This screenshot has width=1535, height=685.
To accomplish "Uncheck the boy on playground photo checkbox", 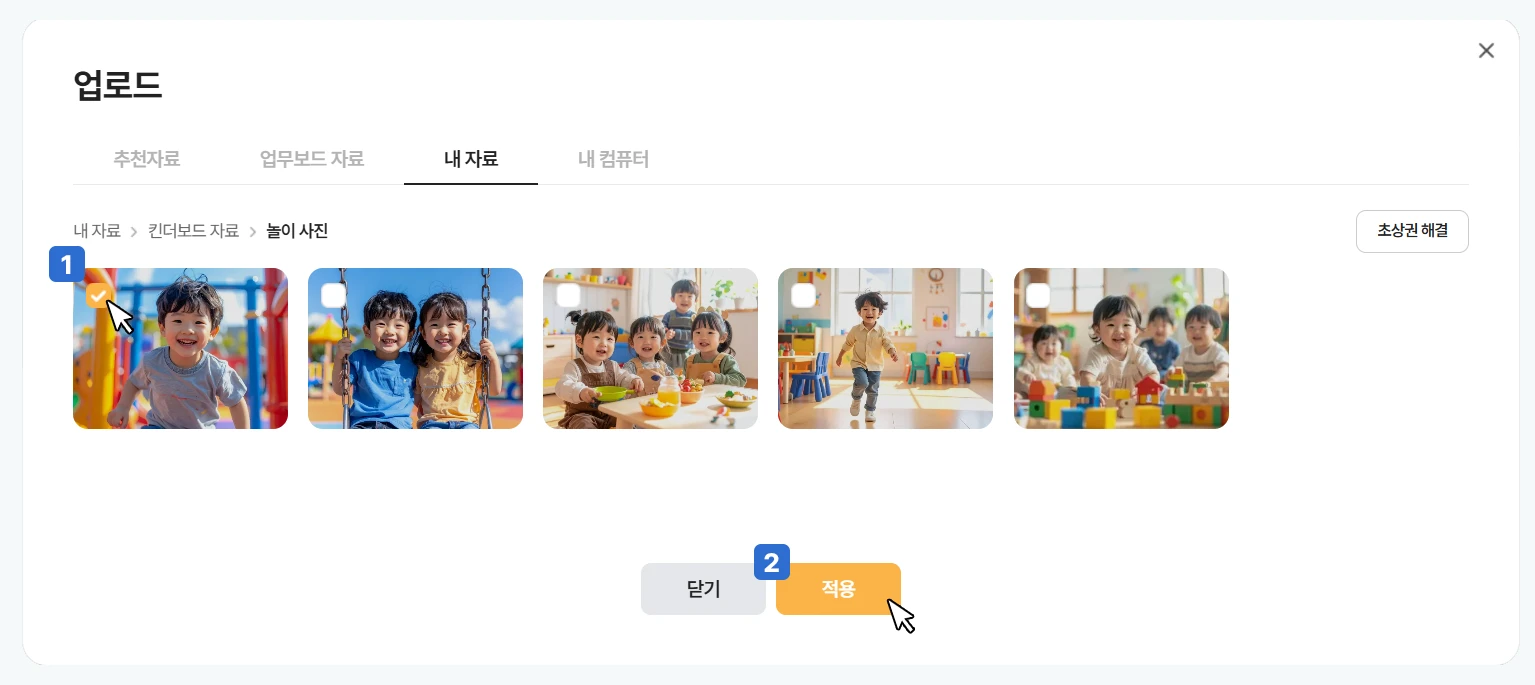I will click(x=98, y=295).
